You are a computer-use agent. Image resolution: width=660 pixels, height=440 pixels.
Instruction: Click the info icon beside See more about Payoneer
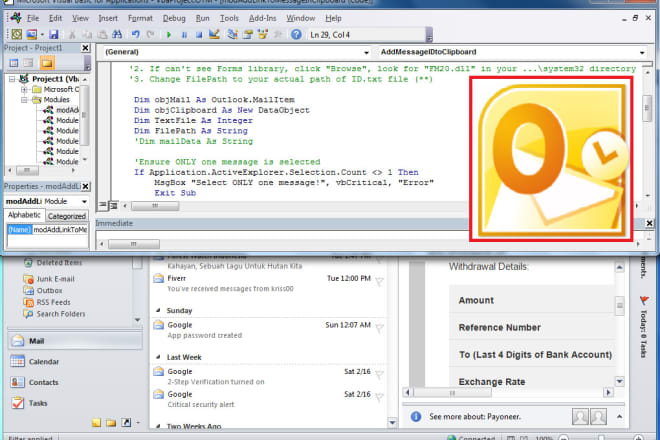coord(416,416)
